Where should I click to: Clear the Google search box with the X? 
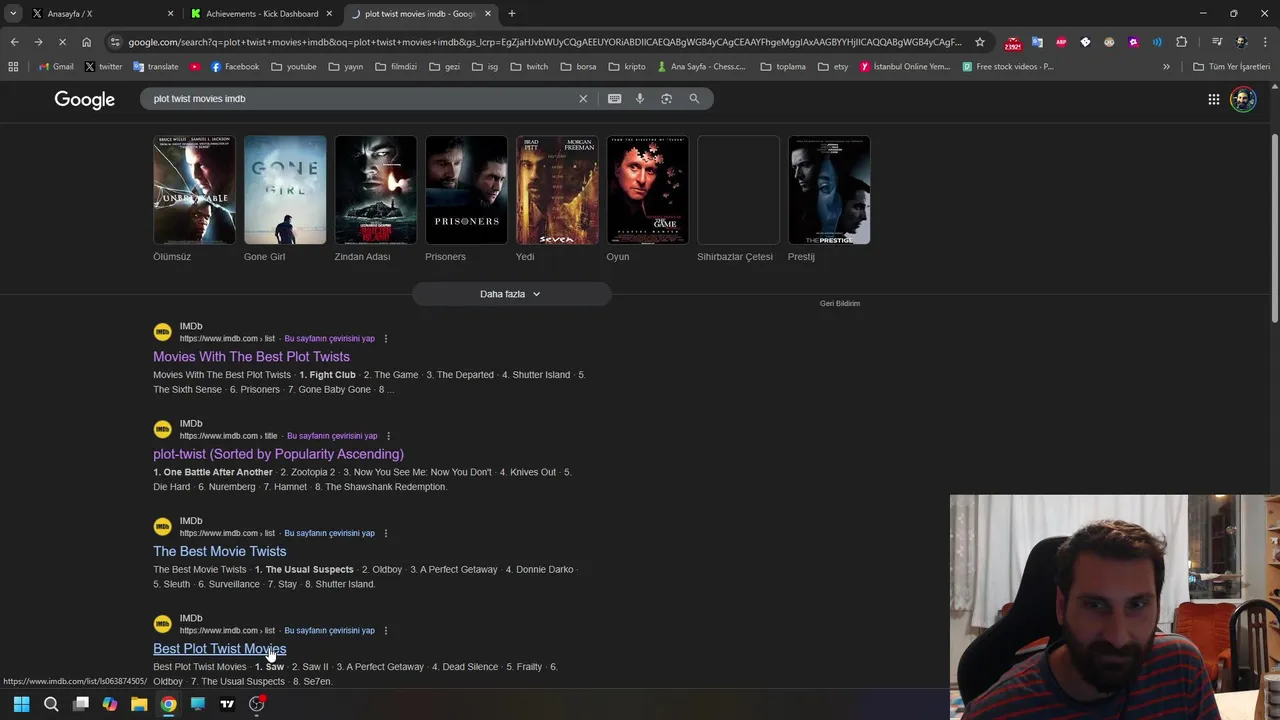point(583,99)
